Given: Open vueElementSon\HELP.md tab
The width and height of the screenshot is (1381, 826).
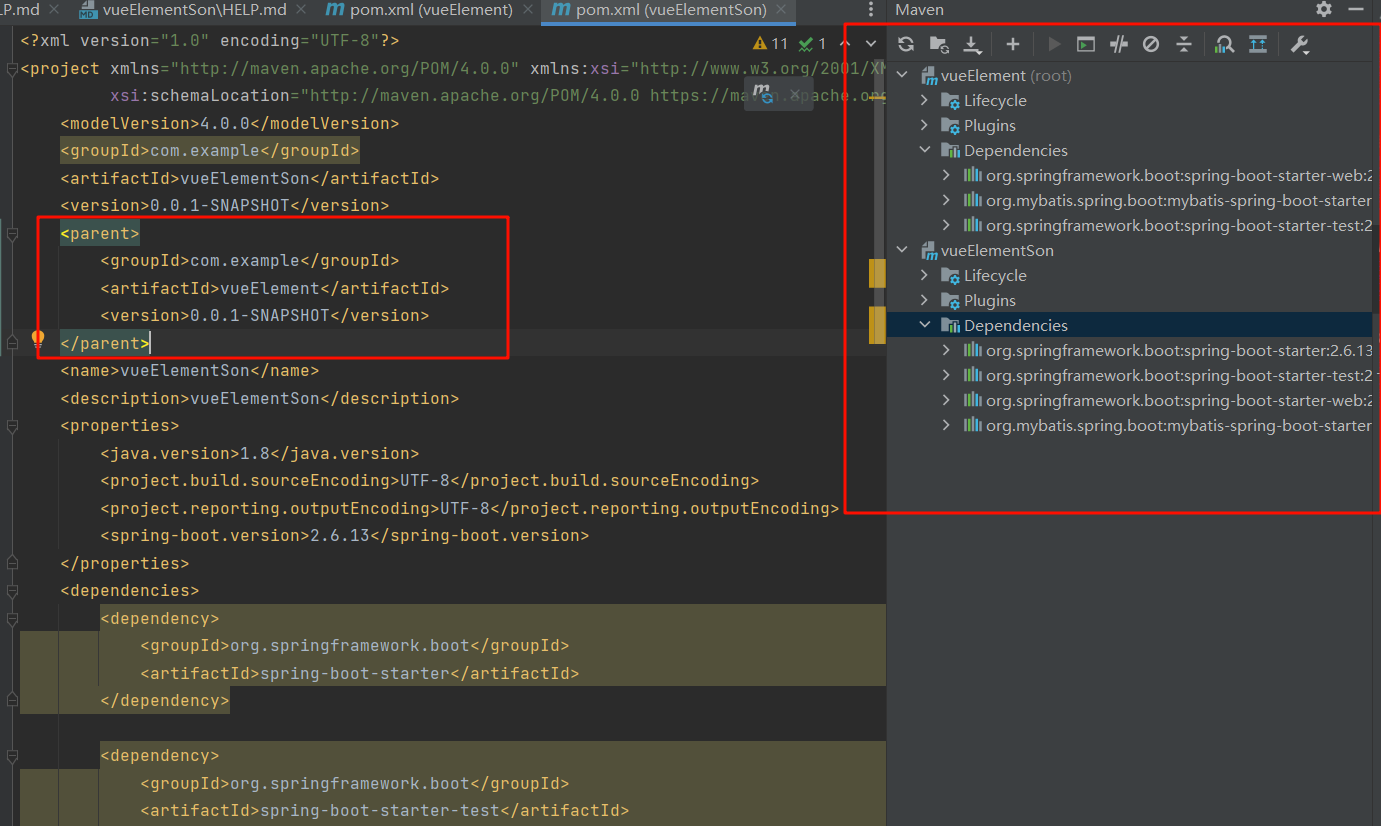Looking at the screenshot, I should pos(194,10).
